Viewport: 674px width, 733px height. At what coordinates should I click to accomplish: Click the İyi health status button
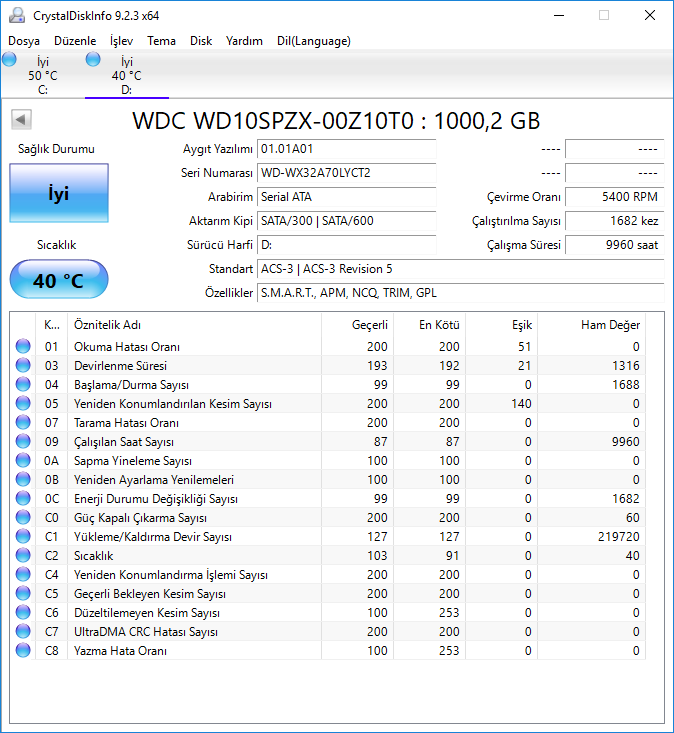59,193
